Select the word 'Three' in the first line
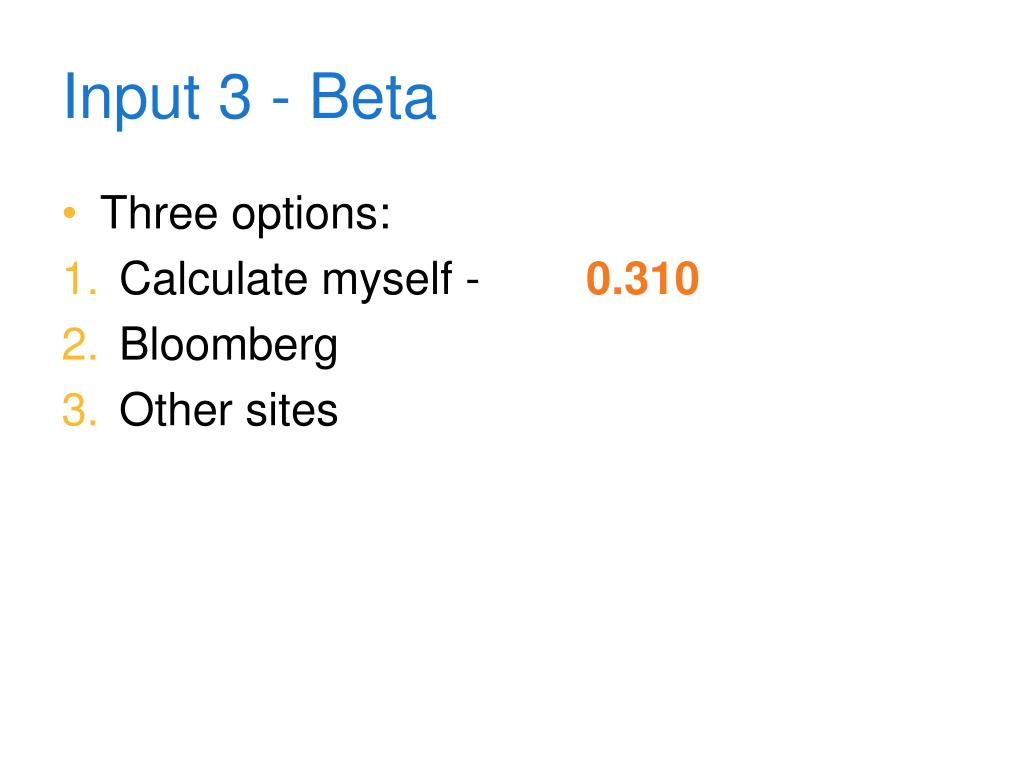 click(159, 213)
